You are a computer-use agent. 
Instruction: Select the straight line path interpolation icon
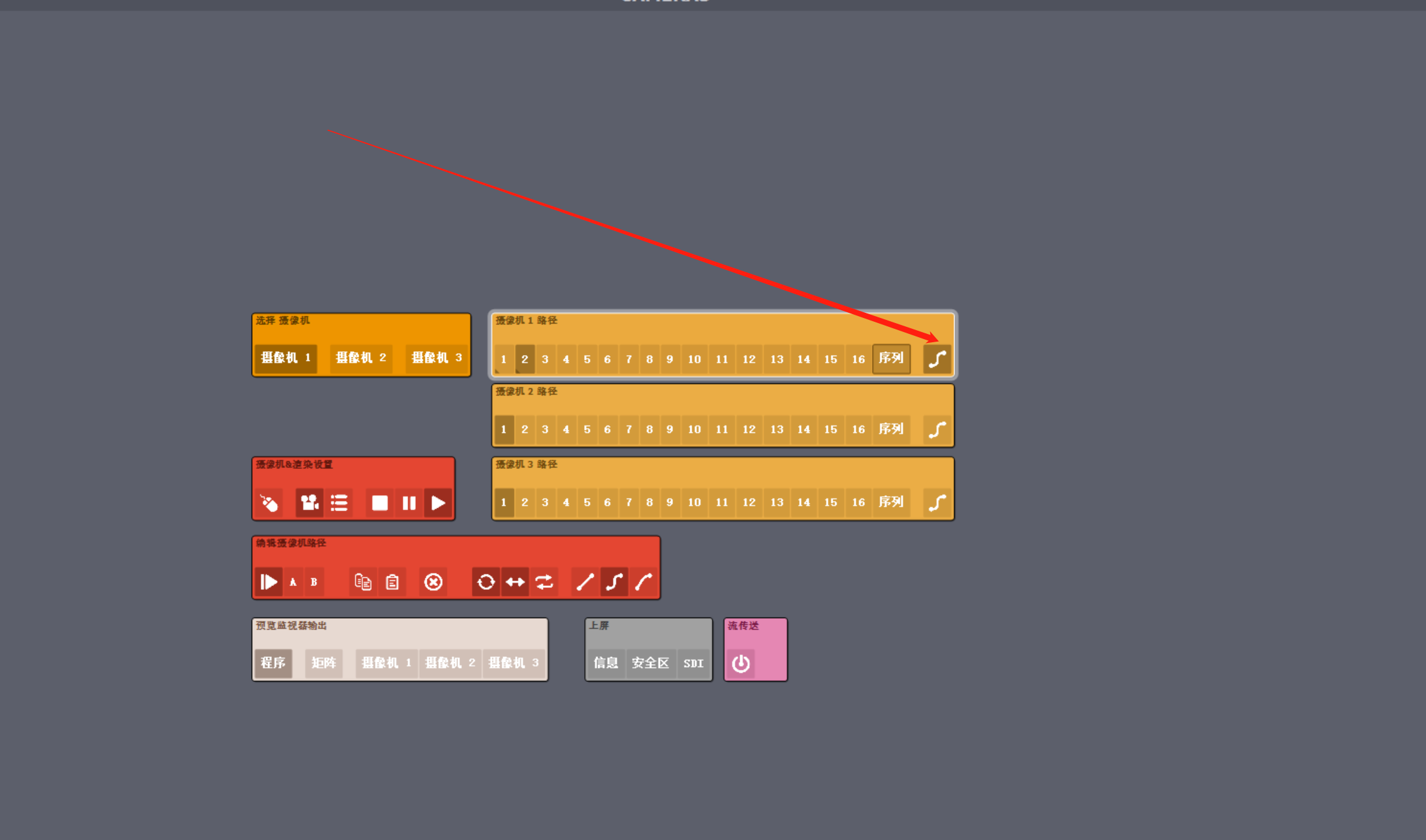585,582
